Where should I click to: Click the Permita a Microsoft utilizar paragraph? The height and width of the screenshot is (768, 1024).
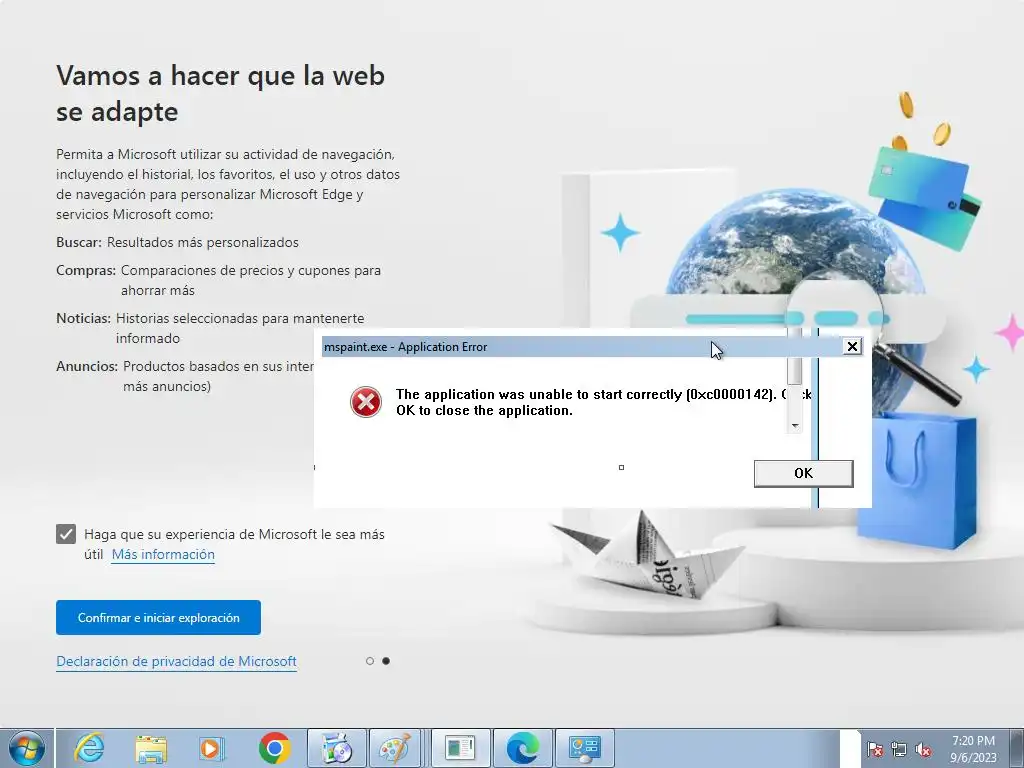click(228, 184)
